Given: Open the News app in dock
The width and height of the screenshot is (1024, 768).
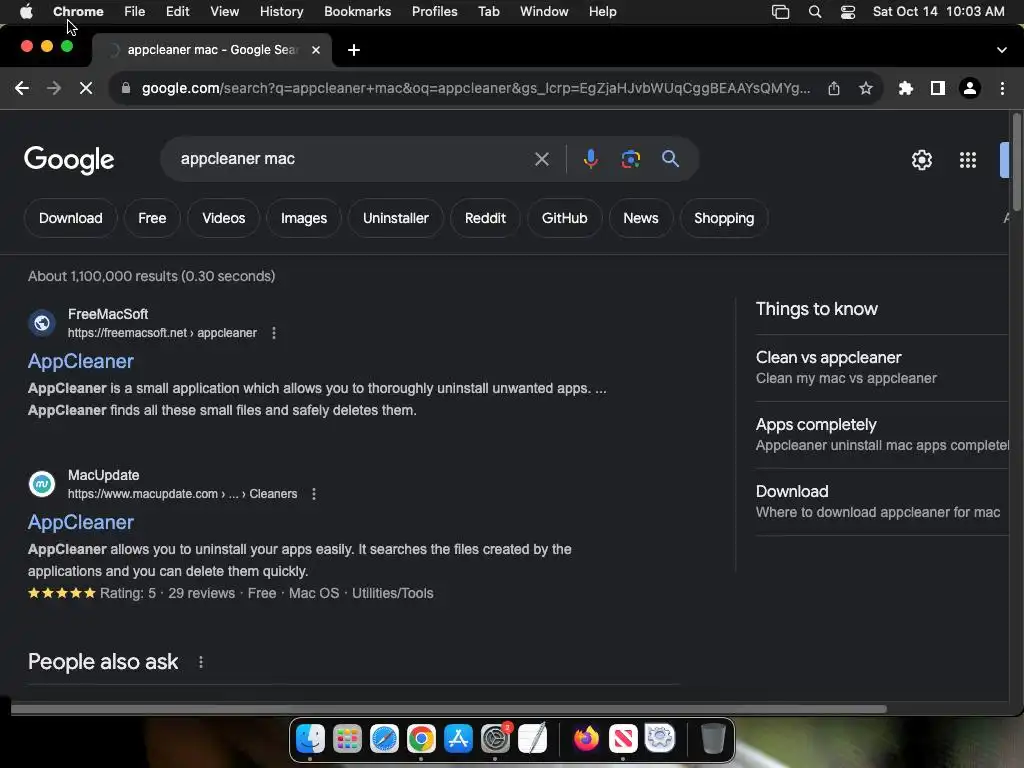Looking at the screenshot, I should [623, 739].
